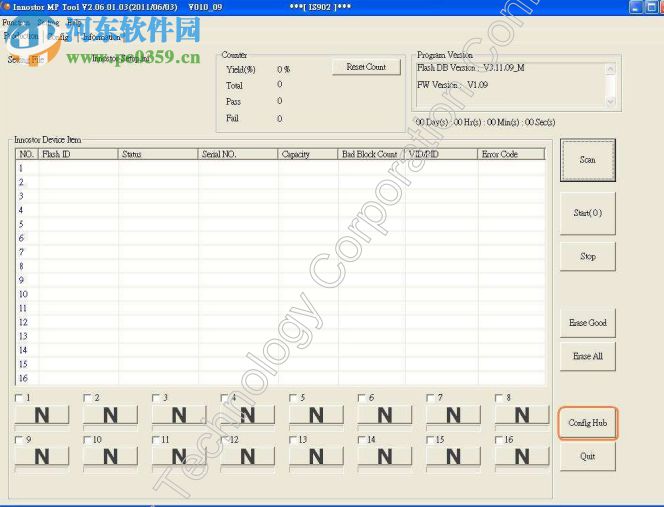Viewport: 664px width, 507px height.
Task: Click the N status button under port 5
Action: tap(316, 415)
